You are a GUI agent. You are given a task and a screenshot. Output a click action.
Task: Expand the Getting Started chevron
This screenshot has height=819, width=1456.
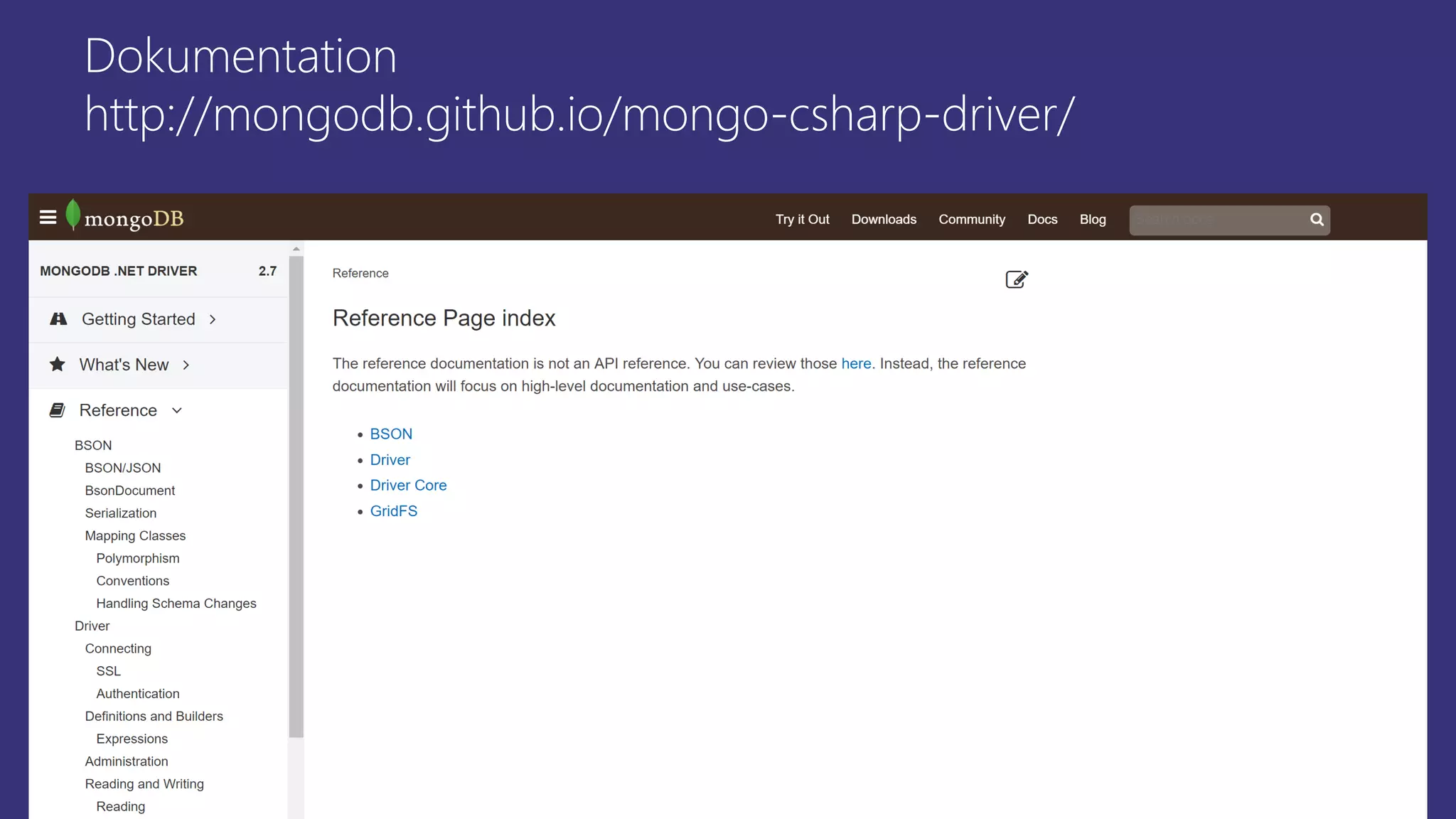(213, 319)
